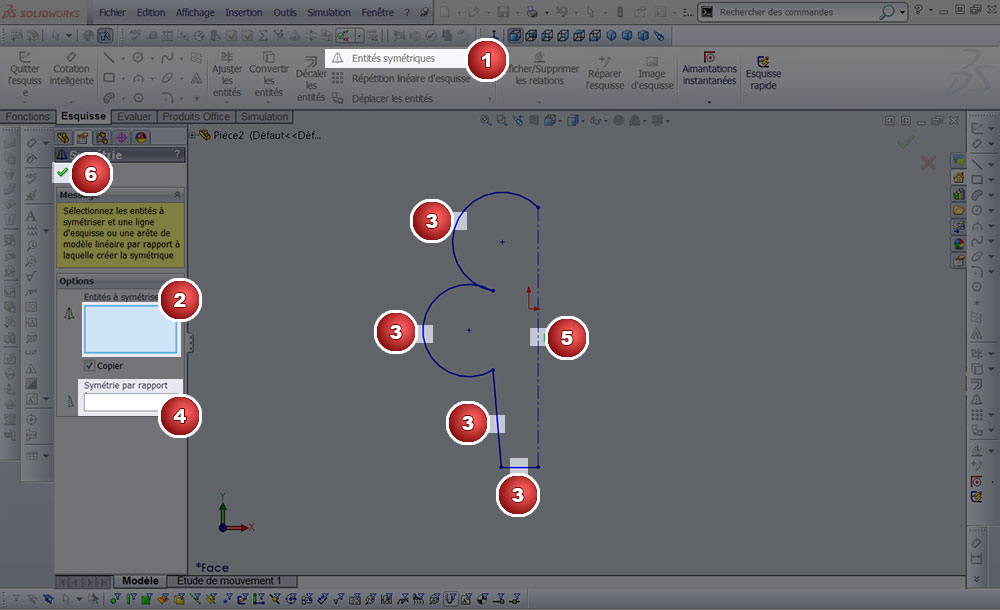Switch to the Produits Office tab
The image size is (1000, 610).
click(x=196, y=117)
